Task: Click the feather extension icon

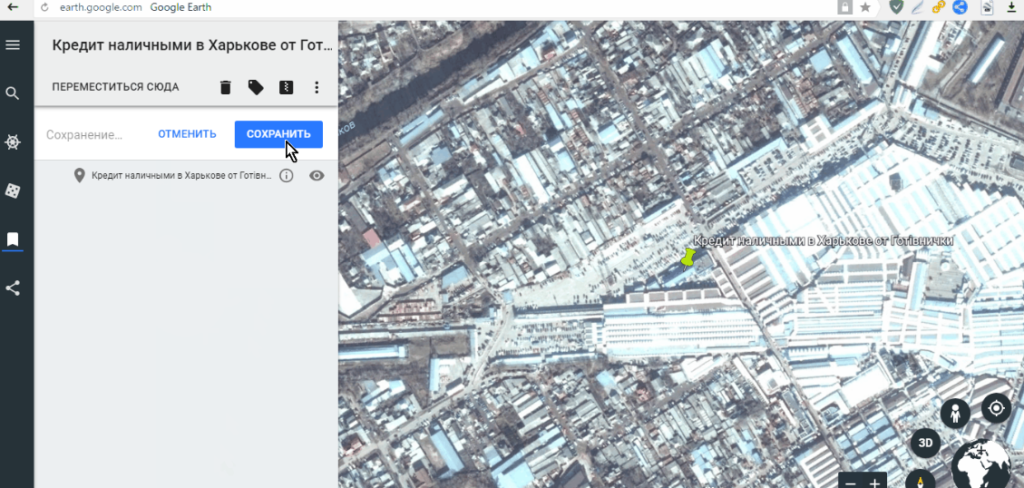Action: point(917,7)
